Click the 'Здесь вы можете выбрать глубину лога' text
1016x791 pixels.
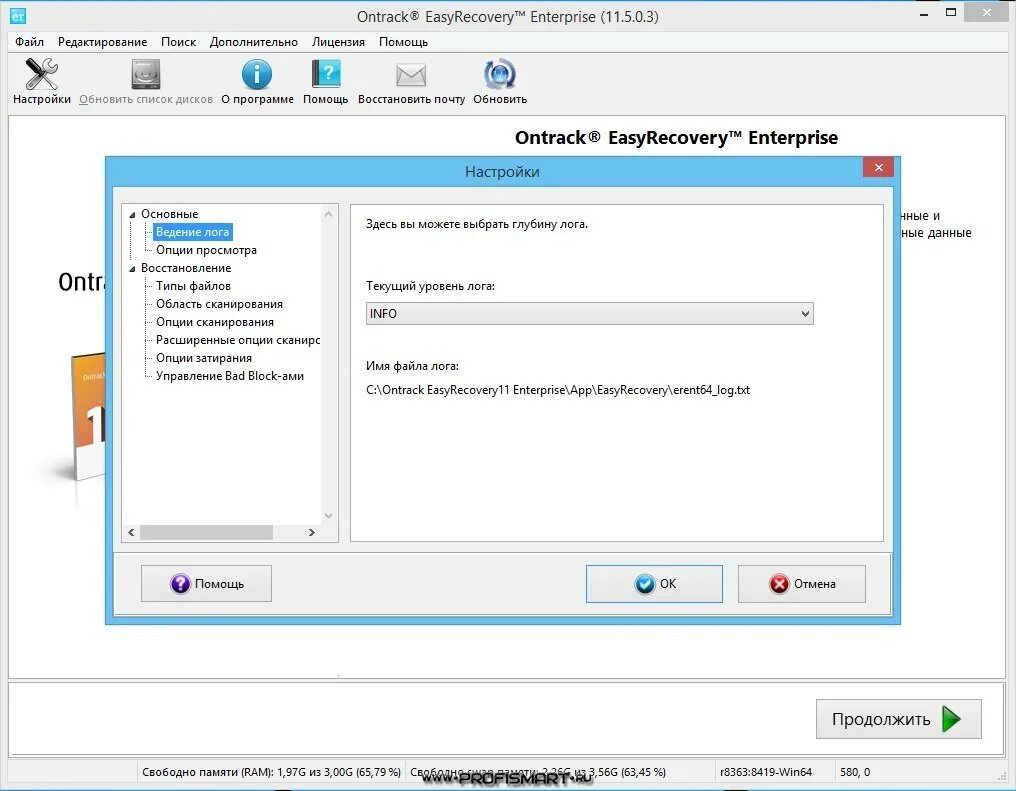coord(476,224)
